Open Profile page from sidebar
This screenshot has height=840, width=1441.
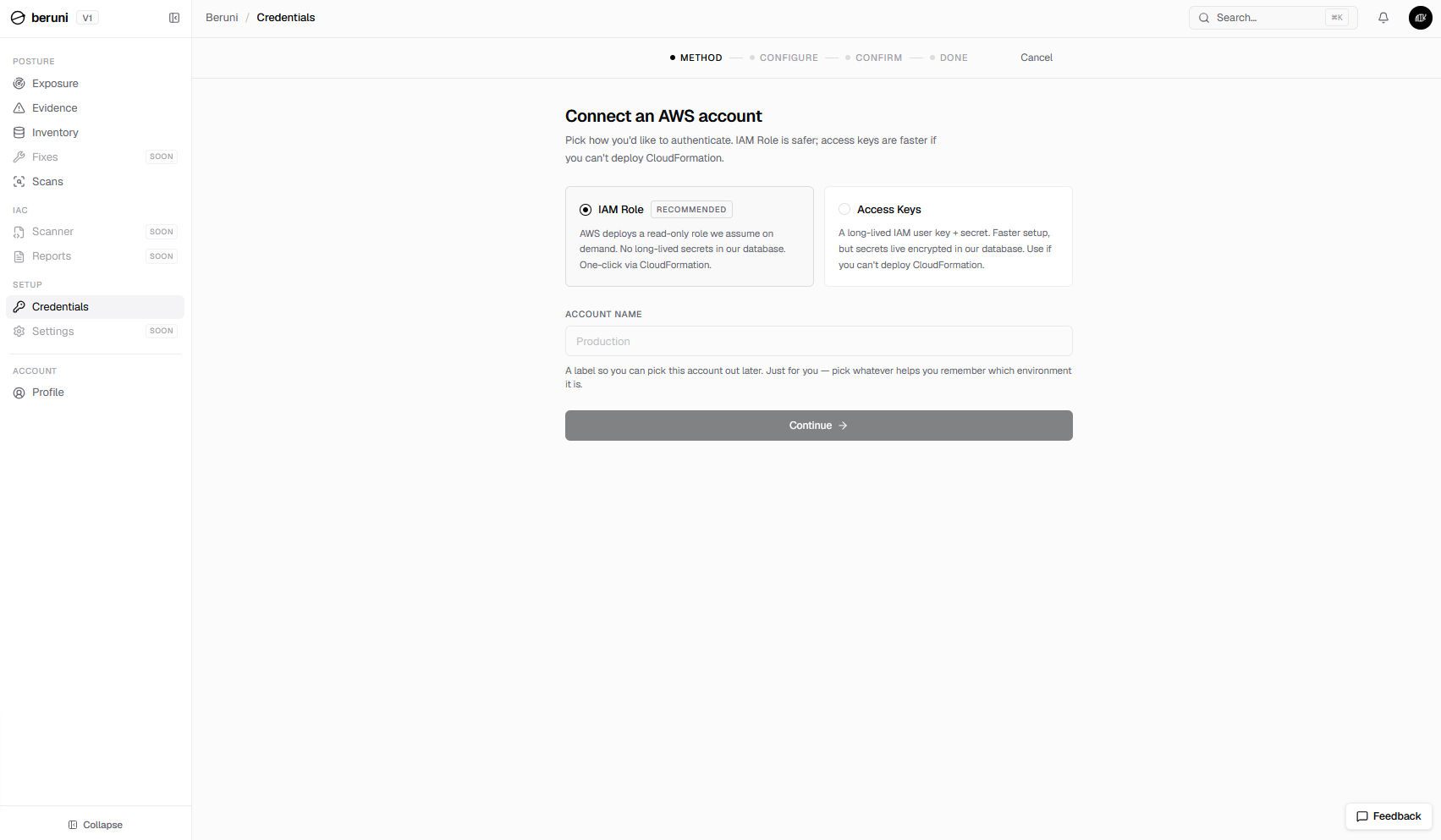pos(95,393)
